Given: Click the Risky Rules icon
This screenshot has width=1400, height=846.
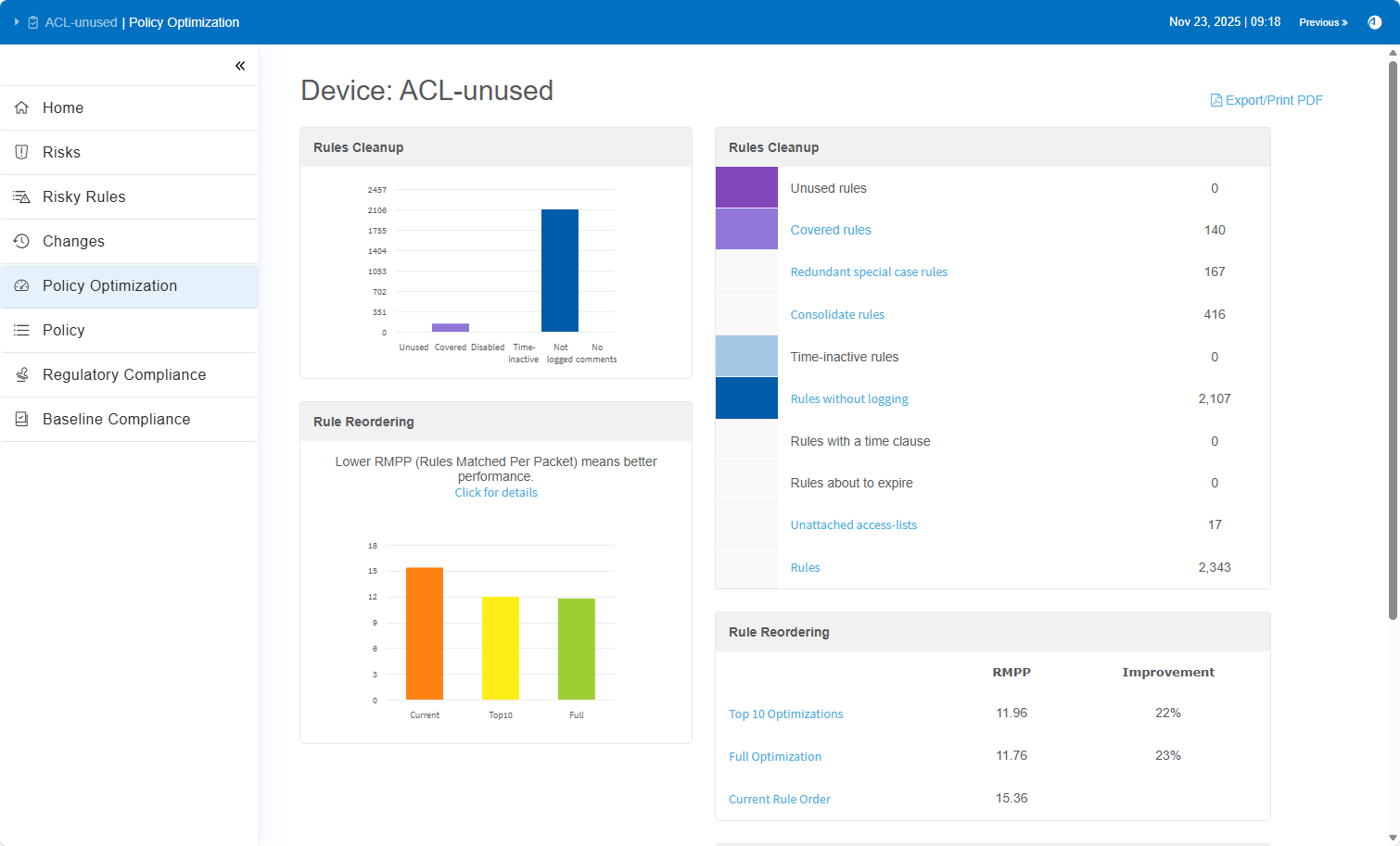Looking at the screenshot, I should (x=21, y=196).
